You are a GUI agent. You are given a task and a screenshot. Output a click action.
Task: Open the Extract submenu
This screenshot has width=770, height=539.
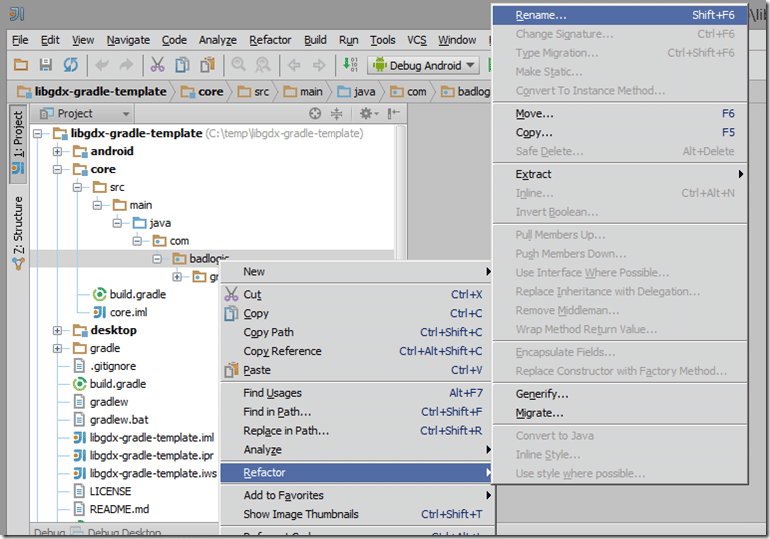tap(620, 174)
